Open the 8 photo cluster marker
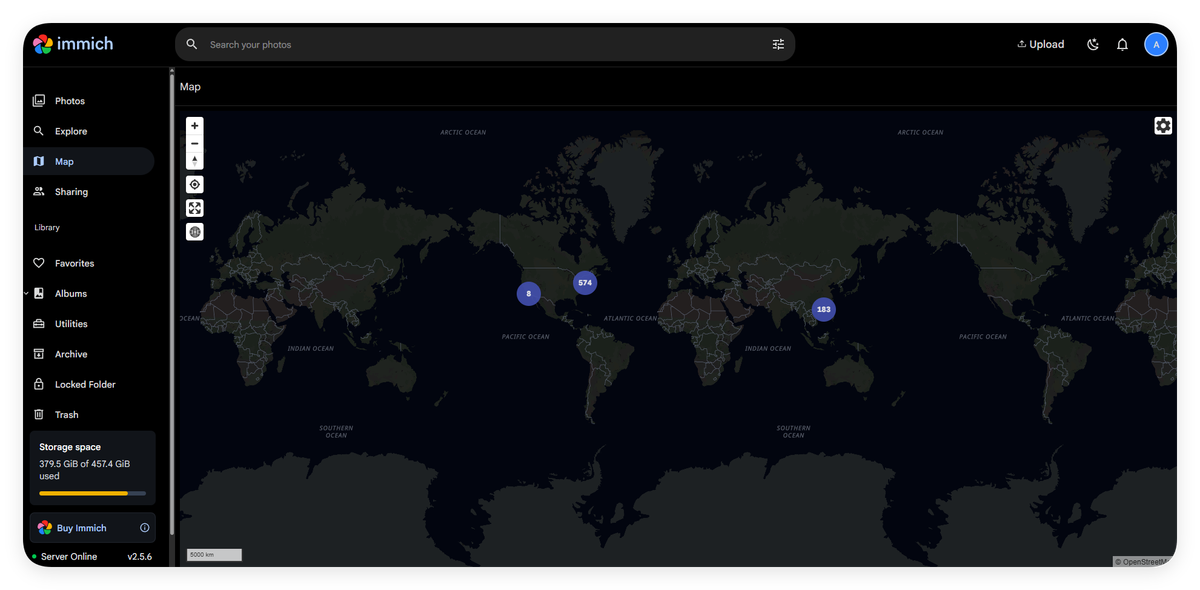 tap(529, 294)
